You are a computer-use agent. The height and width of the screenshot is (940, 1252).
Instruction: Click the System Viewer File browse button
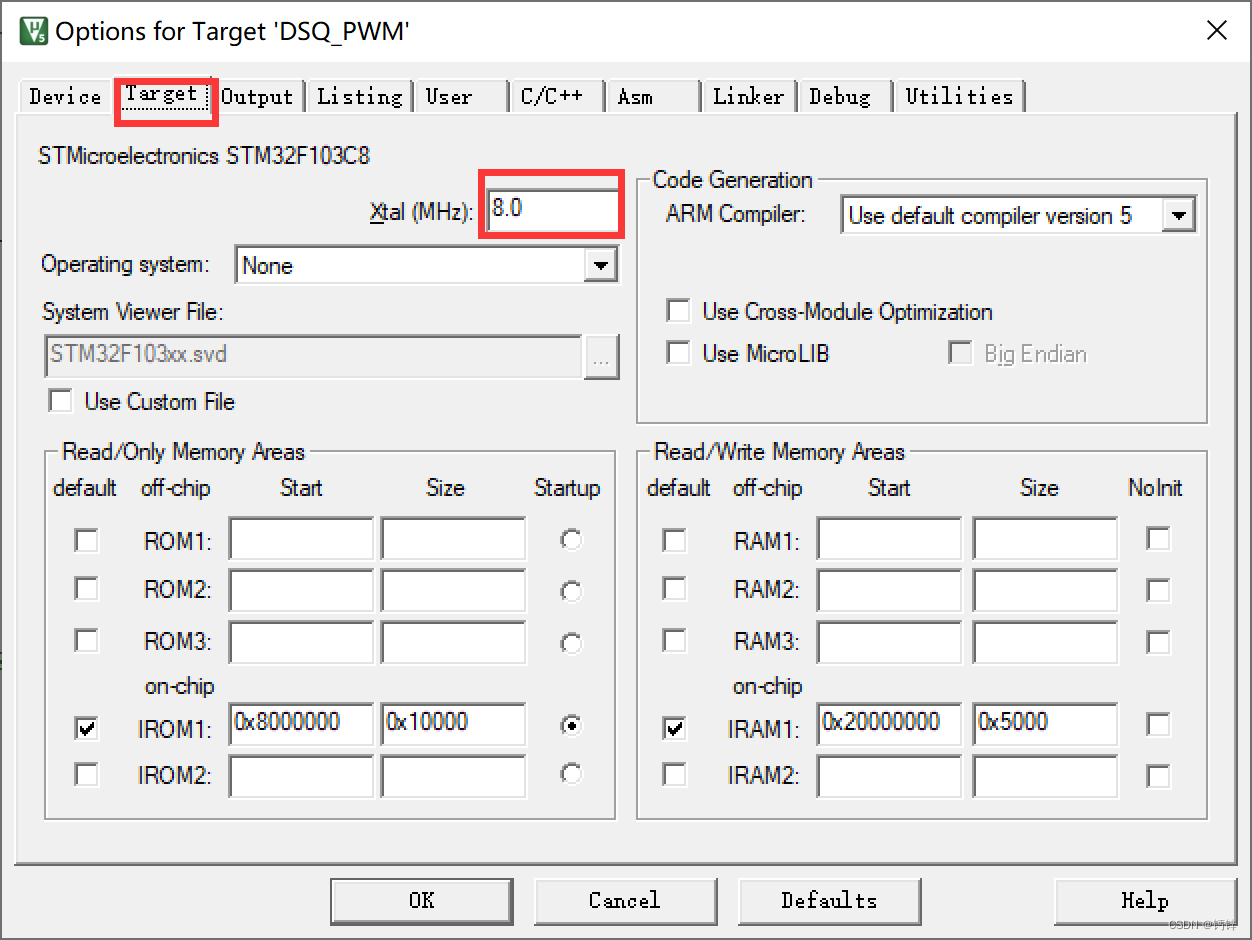602,357
